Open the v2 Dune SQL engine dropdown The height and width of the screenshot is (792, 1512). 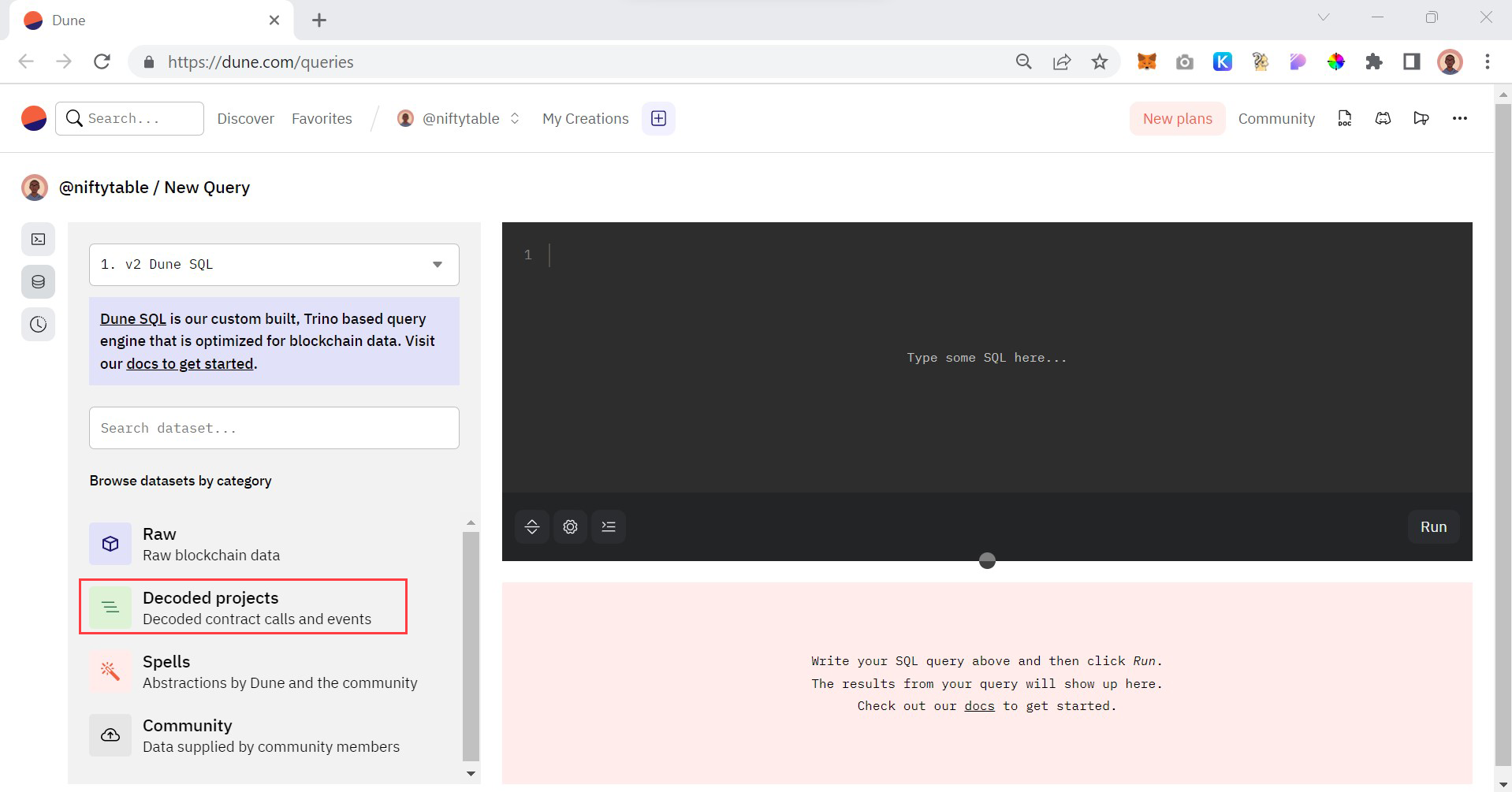point(274,265)
